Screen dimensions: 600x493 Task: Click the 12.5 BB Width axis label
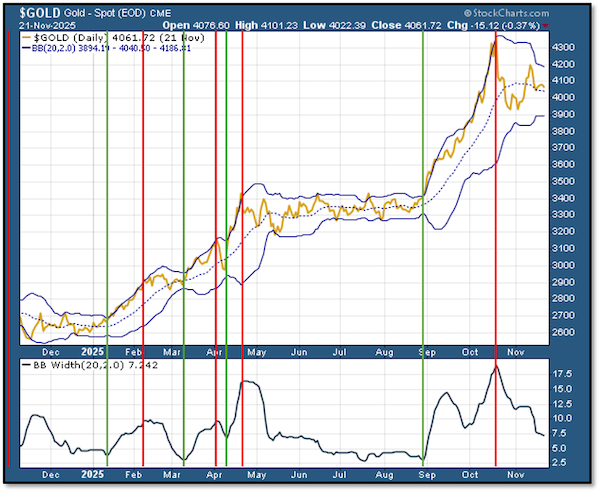(x=562, y=403)
